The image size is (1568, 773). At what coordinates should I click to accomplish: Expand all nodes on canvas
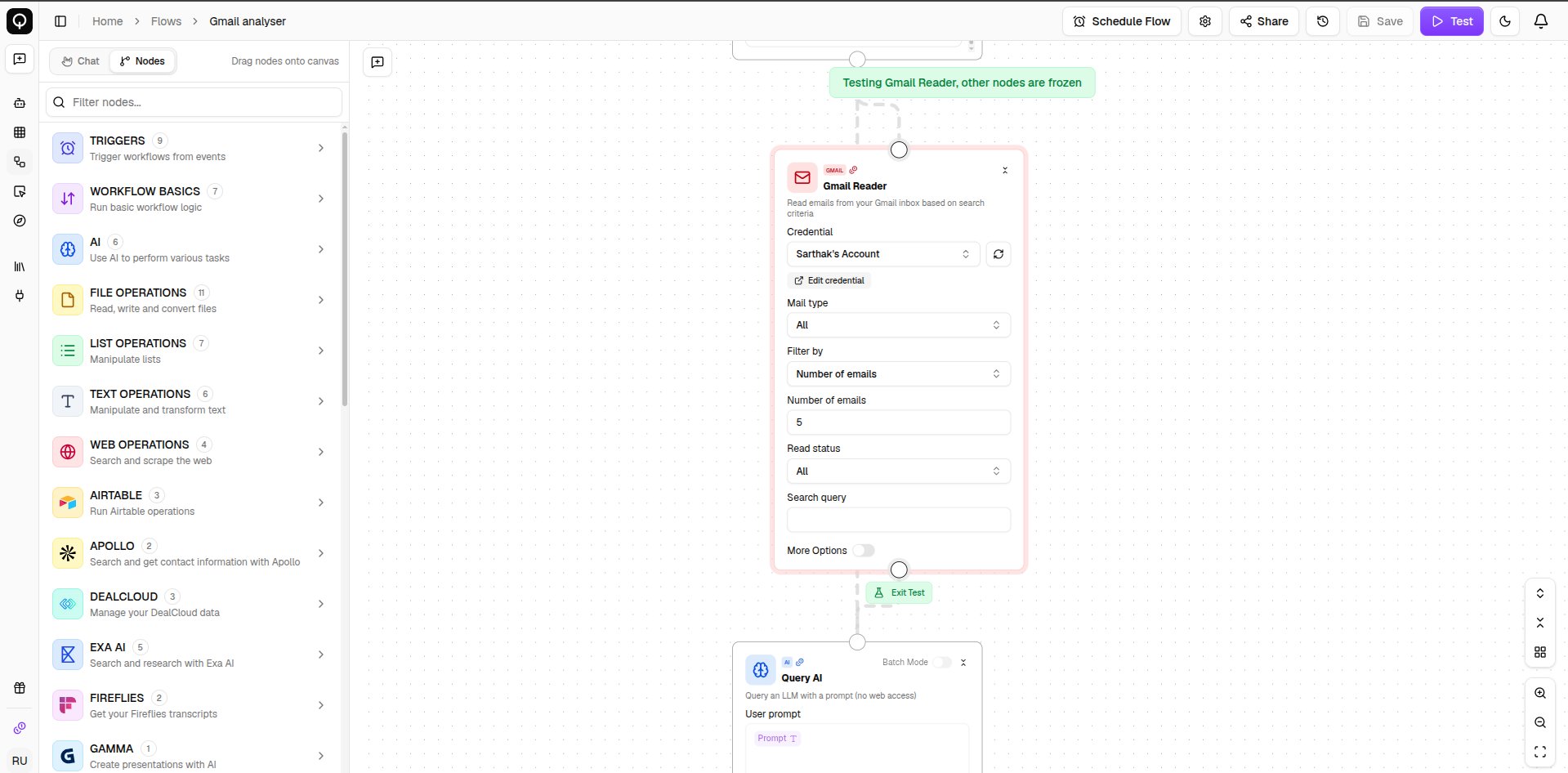[1540, 593]
